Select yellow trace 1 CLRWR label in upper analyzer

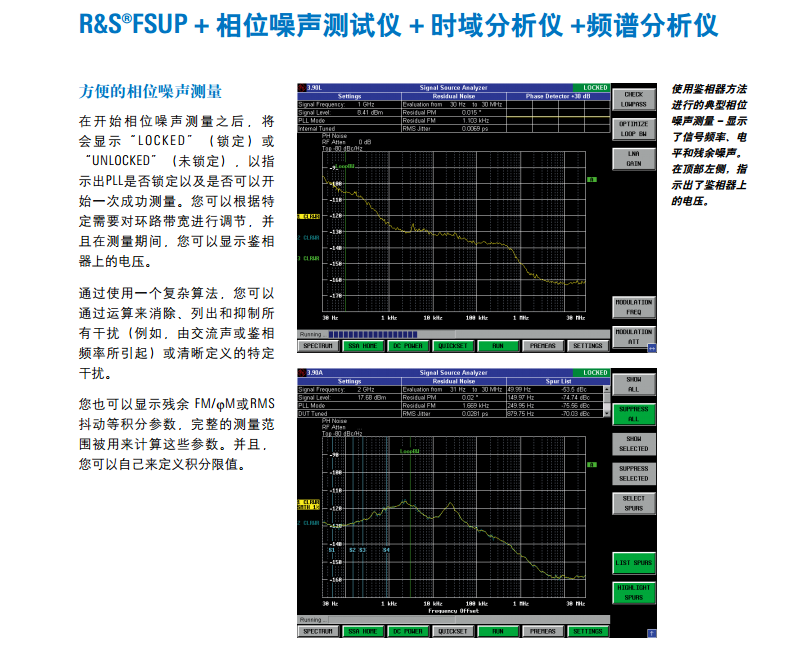point(309,217)
